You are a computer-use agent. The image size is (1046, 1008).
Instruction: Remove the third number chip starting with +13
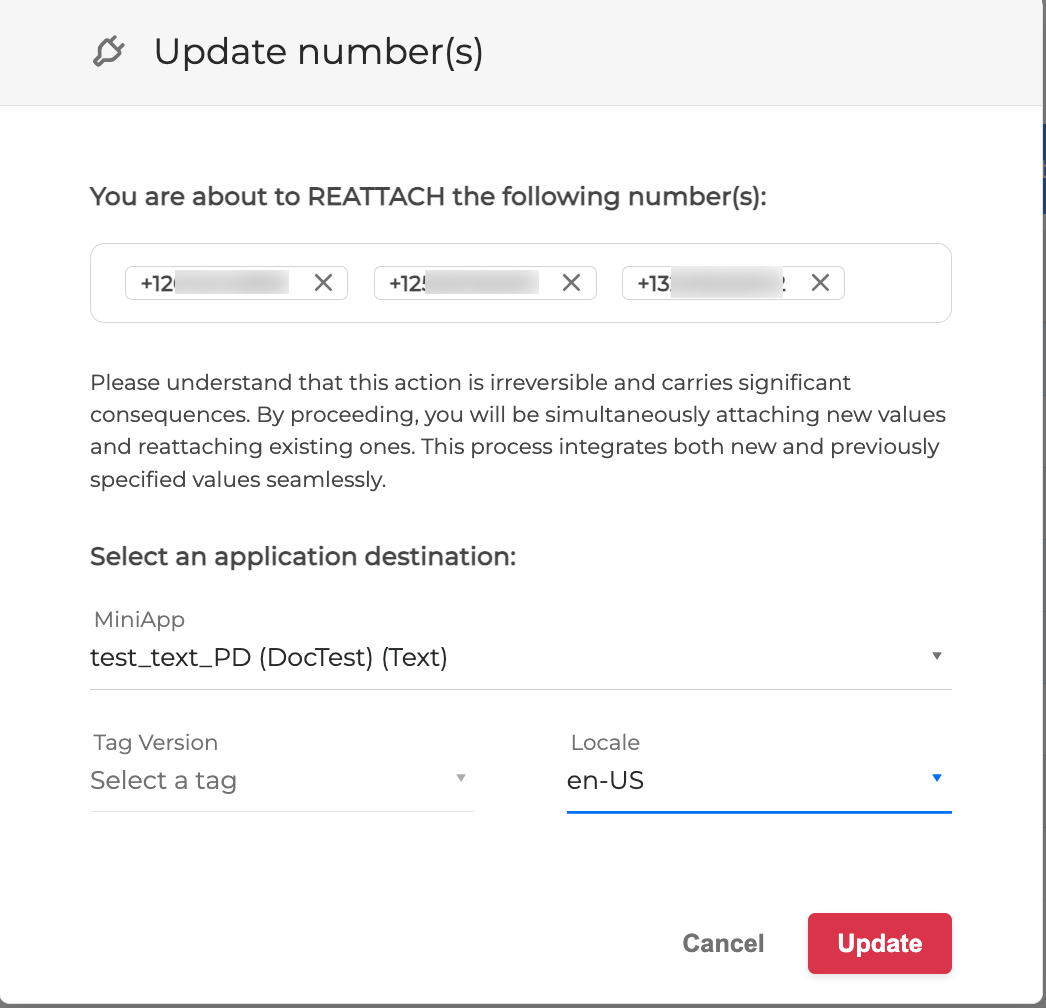point(820,283)
